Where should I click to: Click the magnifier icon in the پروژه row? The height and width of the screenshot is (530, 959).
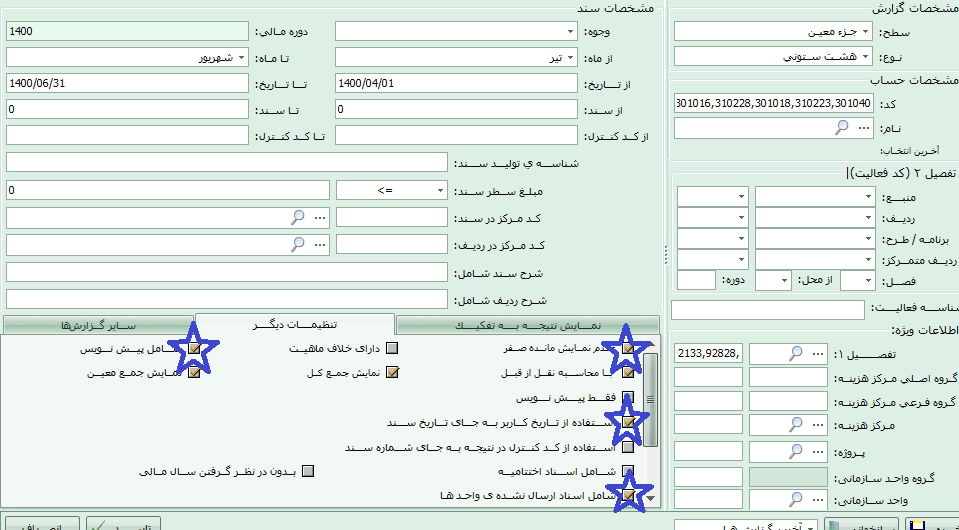pos(796,451)
